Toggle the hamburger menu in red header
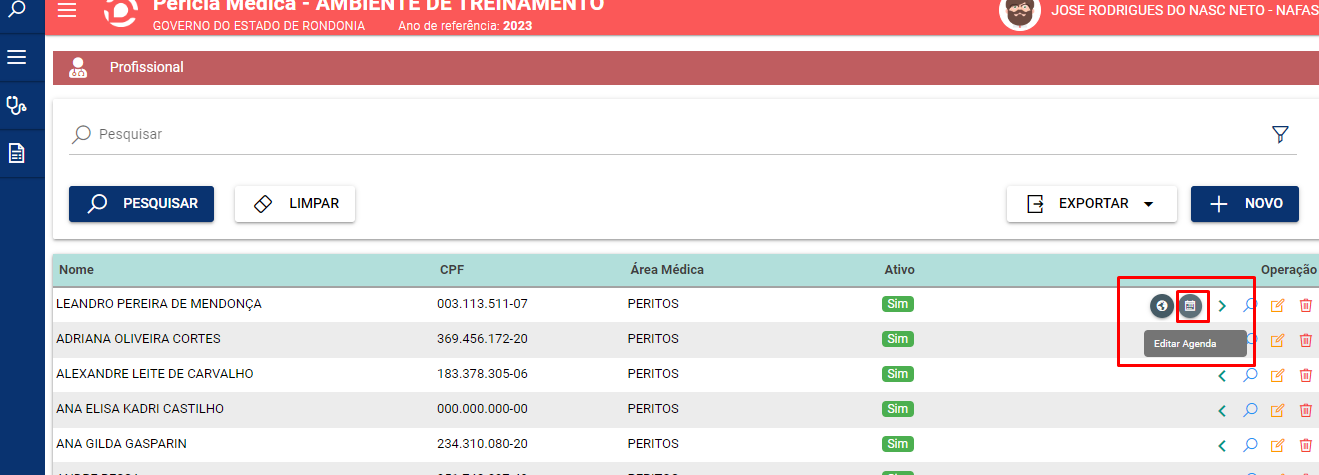 (67, 10)
